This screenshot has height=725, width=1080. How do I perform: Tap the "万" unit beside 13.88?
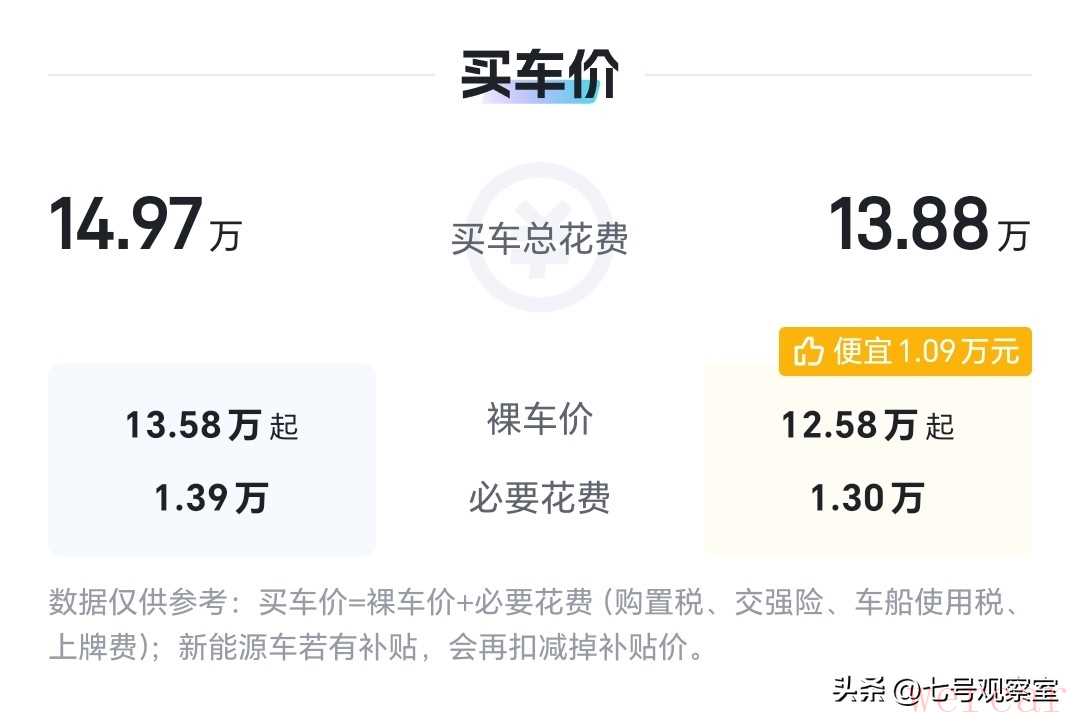(1012, 237)
